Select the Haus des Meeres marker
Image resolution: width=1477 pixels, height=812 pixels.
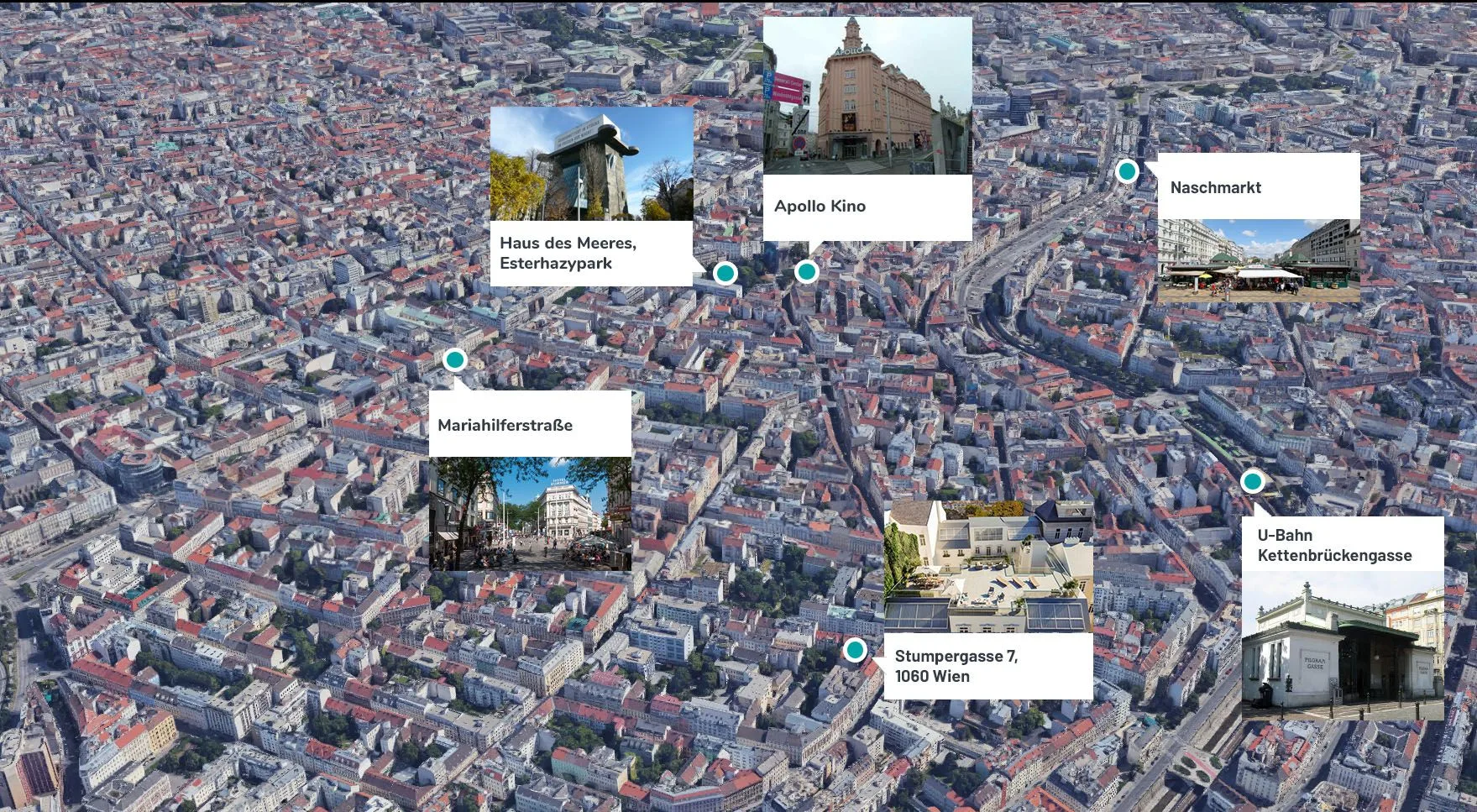(724, 274)
